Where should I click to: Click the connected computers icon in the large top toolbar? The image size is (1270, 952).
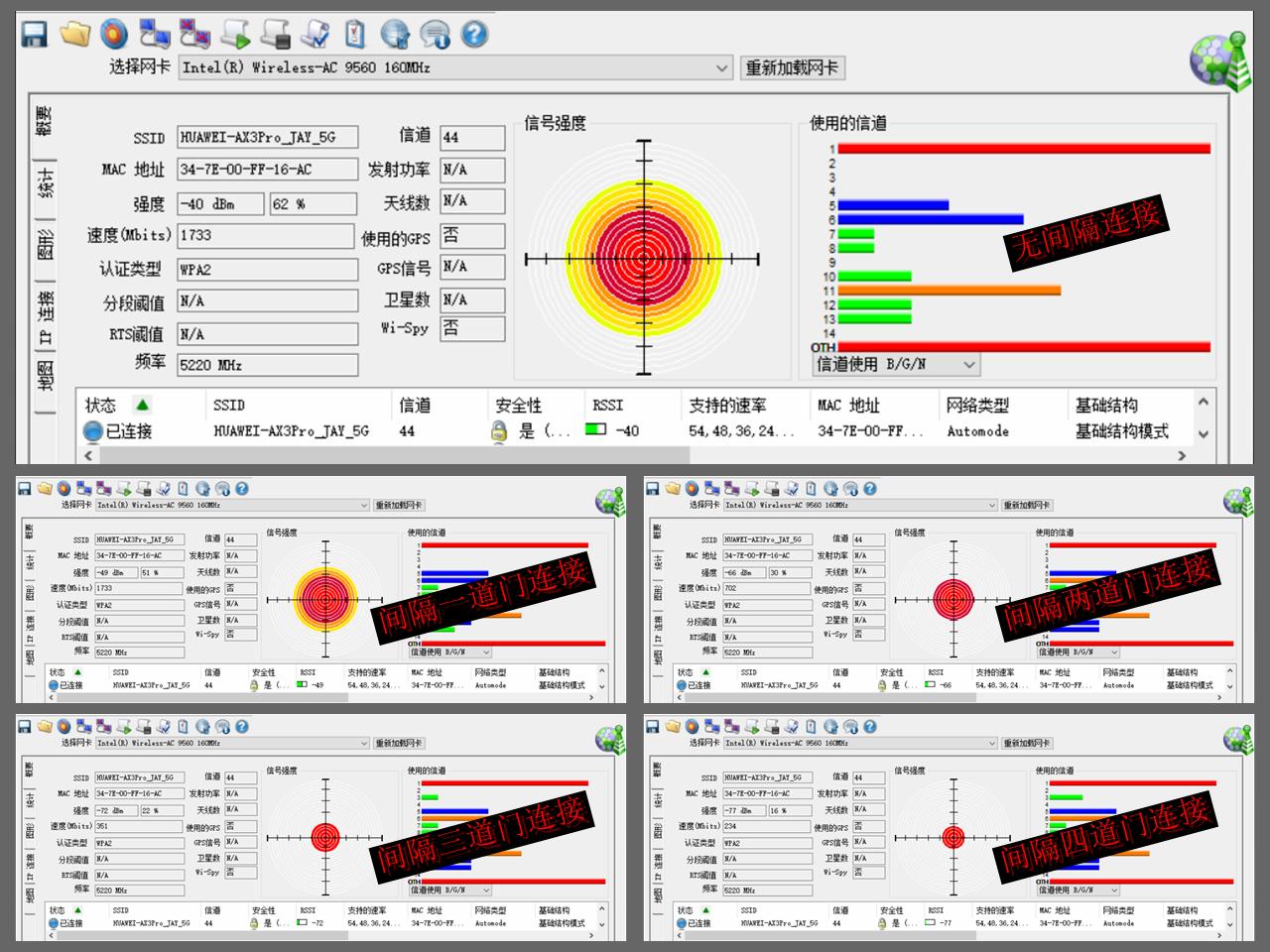pyautogui.click(x=155, y=35)
